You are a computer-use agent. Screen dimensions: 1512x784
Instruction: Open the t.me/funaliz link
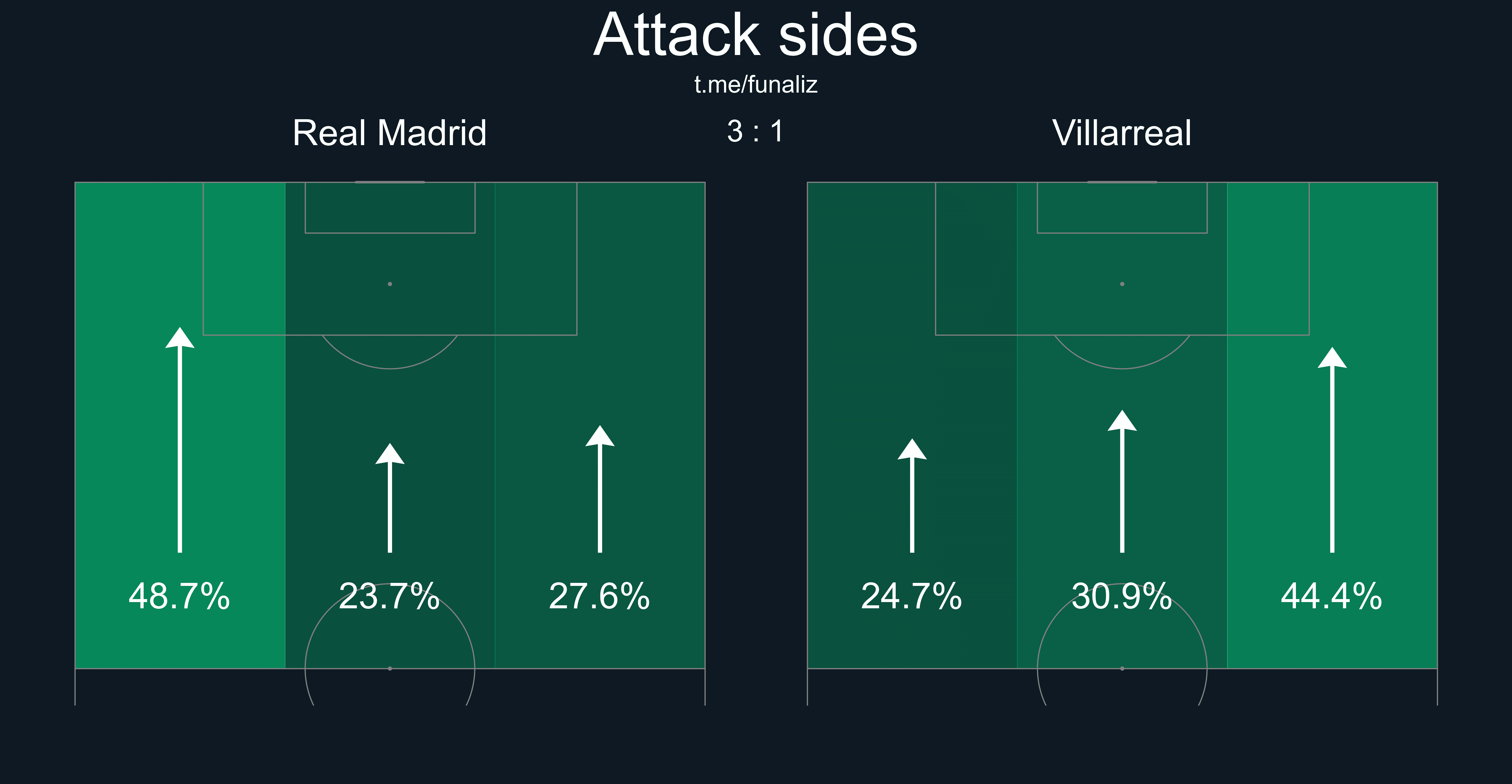point(756,85)
